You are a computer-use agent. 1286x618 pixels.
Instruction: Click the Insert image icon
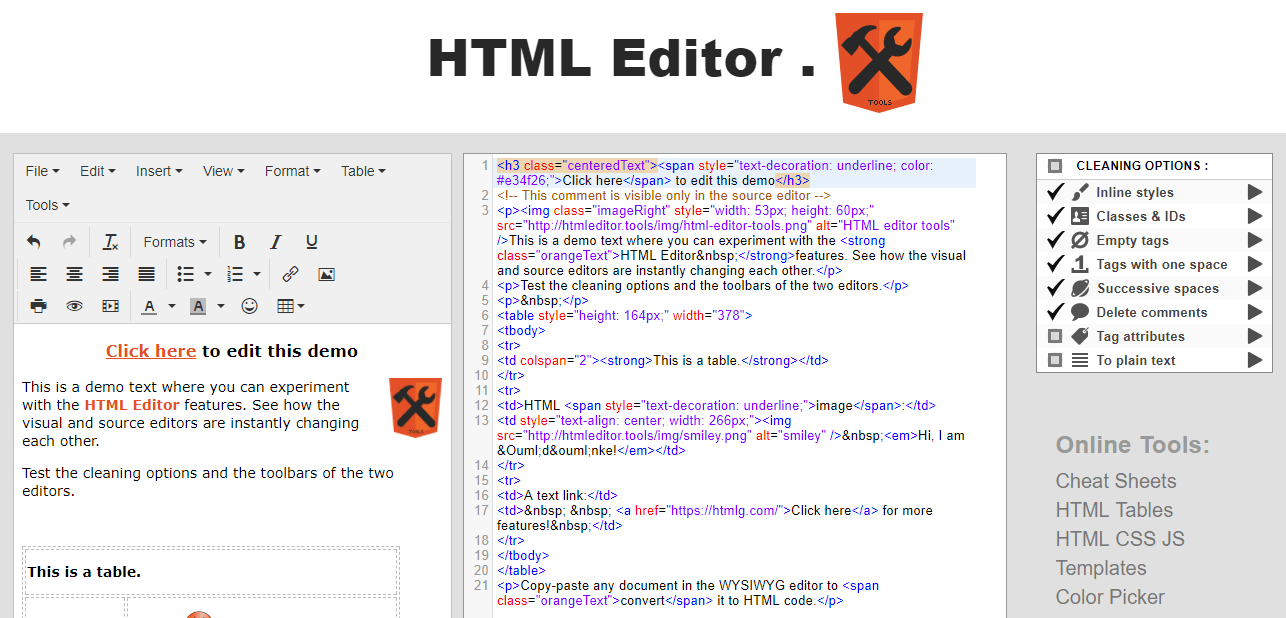(x=326, y=273)
